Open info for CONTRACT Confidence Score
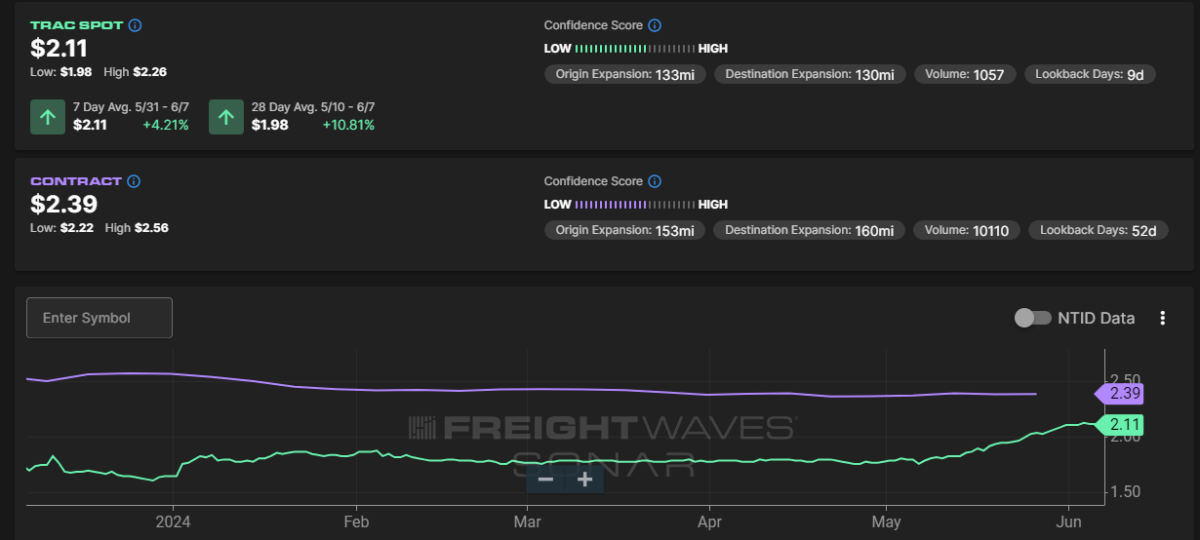Screen dimensions: 1200x540 coord(654,182)
